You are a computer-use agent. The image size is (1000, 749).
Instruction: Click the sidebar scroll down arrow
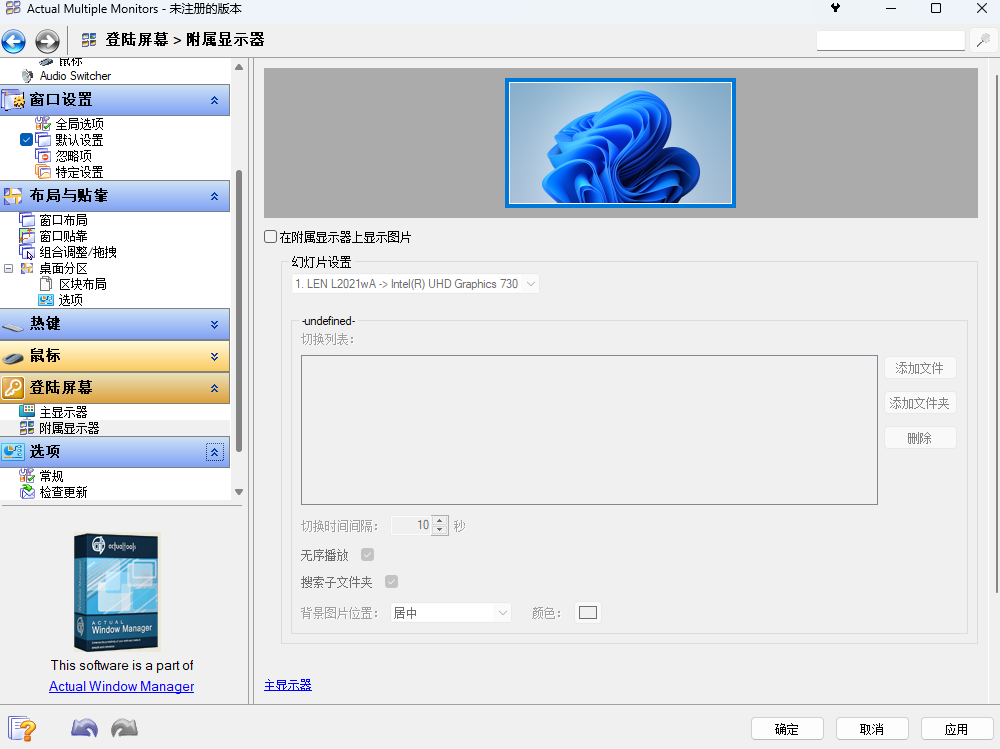(x=239, y=492)
